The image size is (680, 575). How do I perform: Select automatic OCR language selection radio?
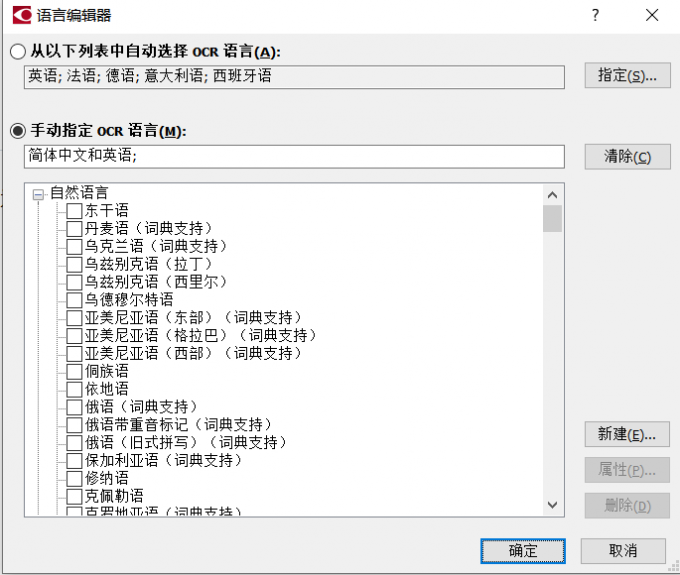18,52
